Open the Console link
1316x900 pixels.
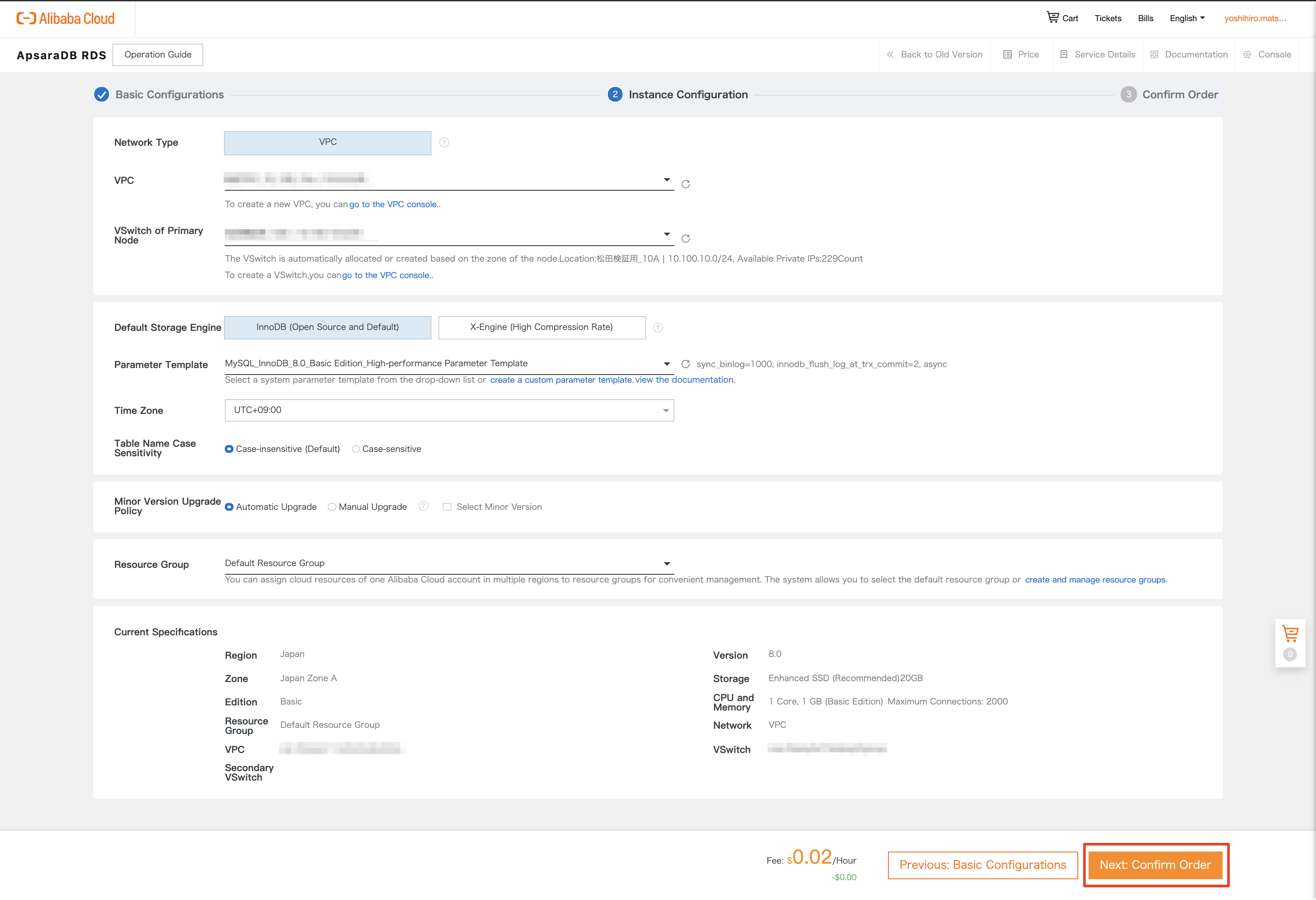coord(1274,54)
